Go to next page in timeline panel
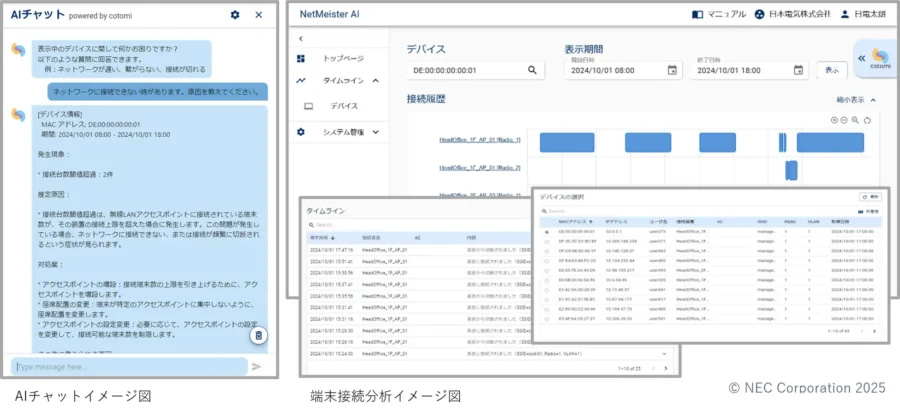900x418 pixels. tap(666, 368)
